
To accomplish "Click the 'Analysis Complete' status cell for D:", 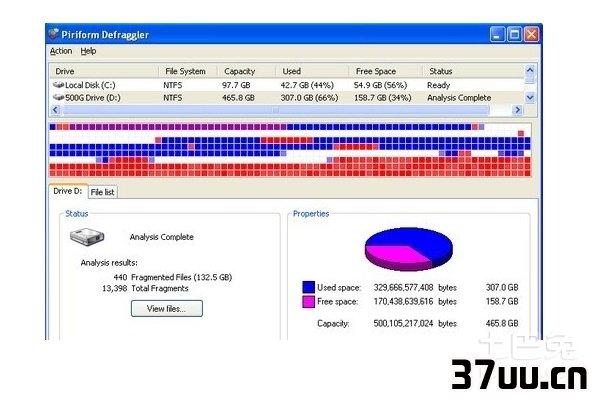I will pos(459,98).
